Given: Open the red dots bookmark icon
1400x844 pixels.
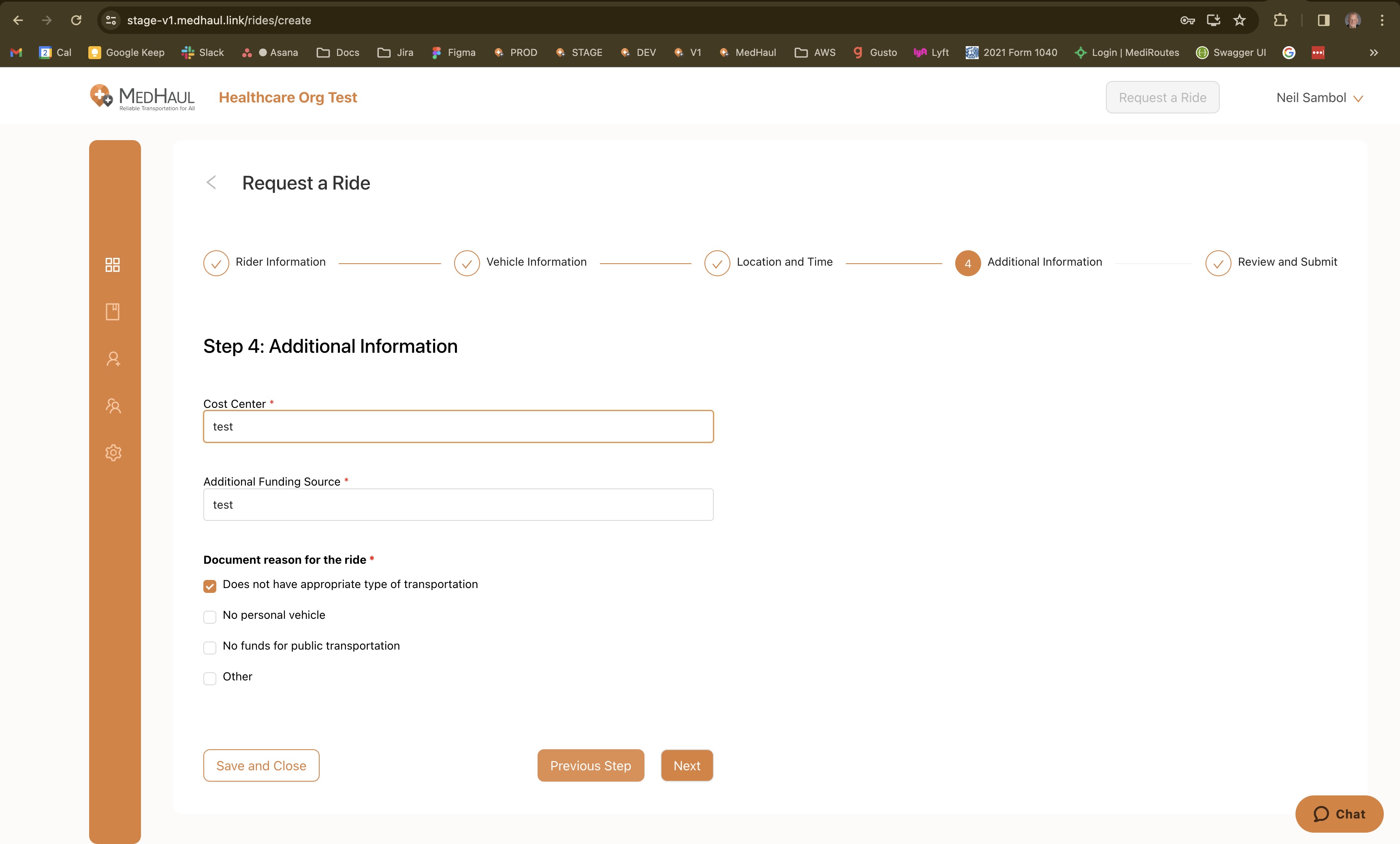Looking at the screenshot, I should 1318,52.
